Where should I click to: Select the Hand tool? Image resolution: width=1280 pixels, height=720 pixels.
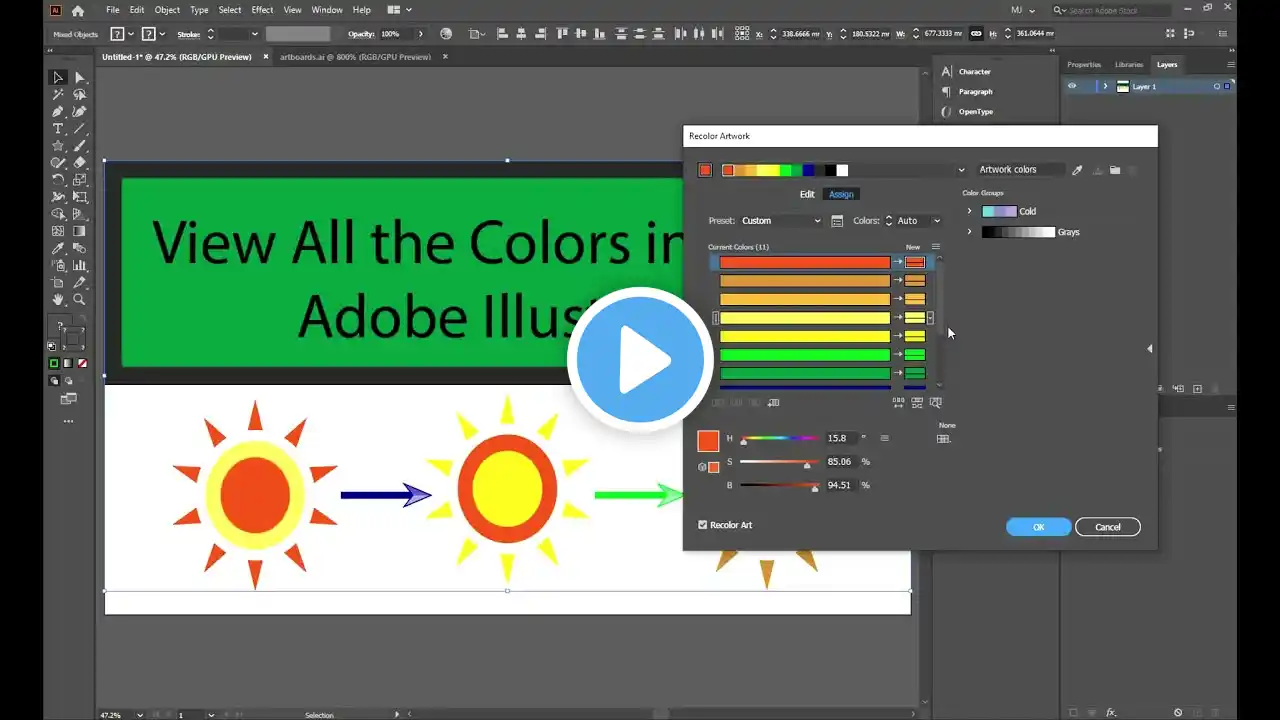click(x=58, y=299)
